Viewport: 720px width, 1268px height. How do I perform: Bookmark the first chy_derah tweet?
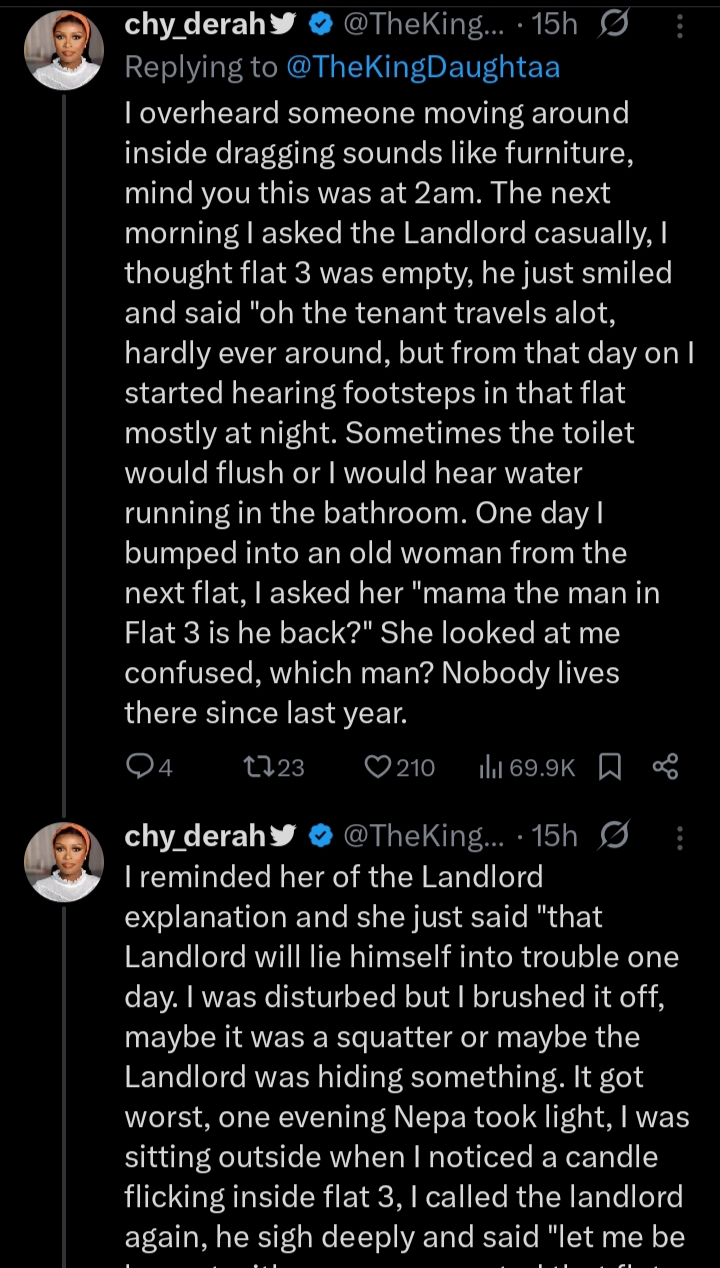coord(609,767)
